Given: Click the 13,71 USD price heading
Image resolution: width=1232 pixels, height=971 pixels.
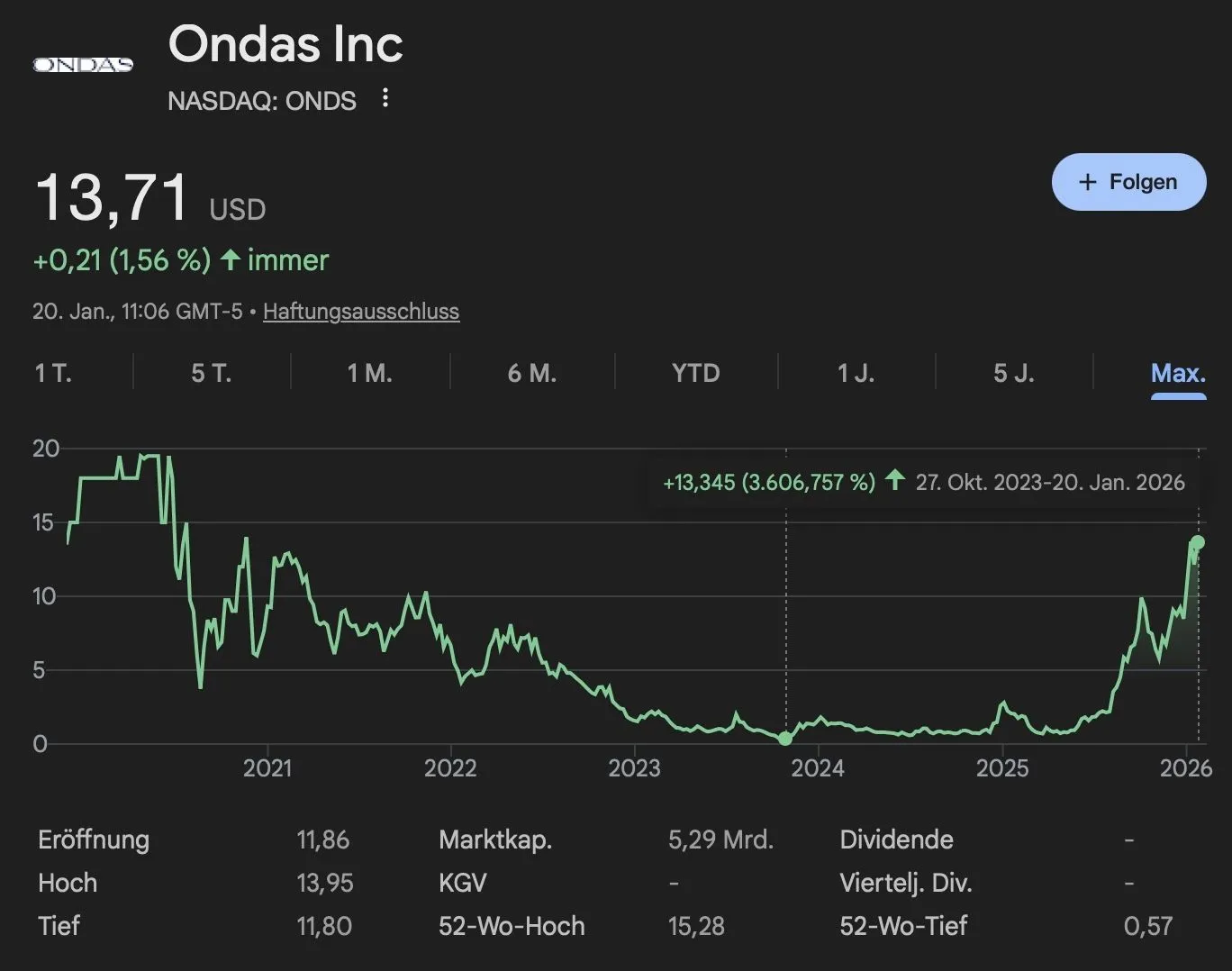Looking at the screenshot, I should (113, 198).
